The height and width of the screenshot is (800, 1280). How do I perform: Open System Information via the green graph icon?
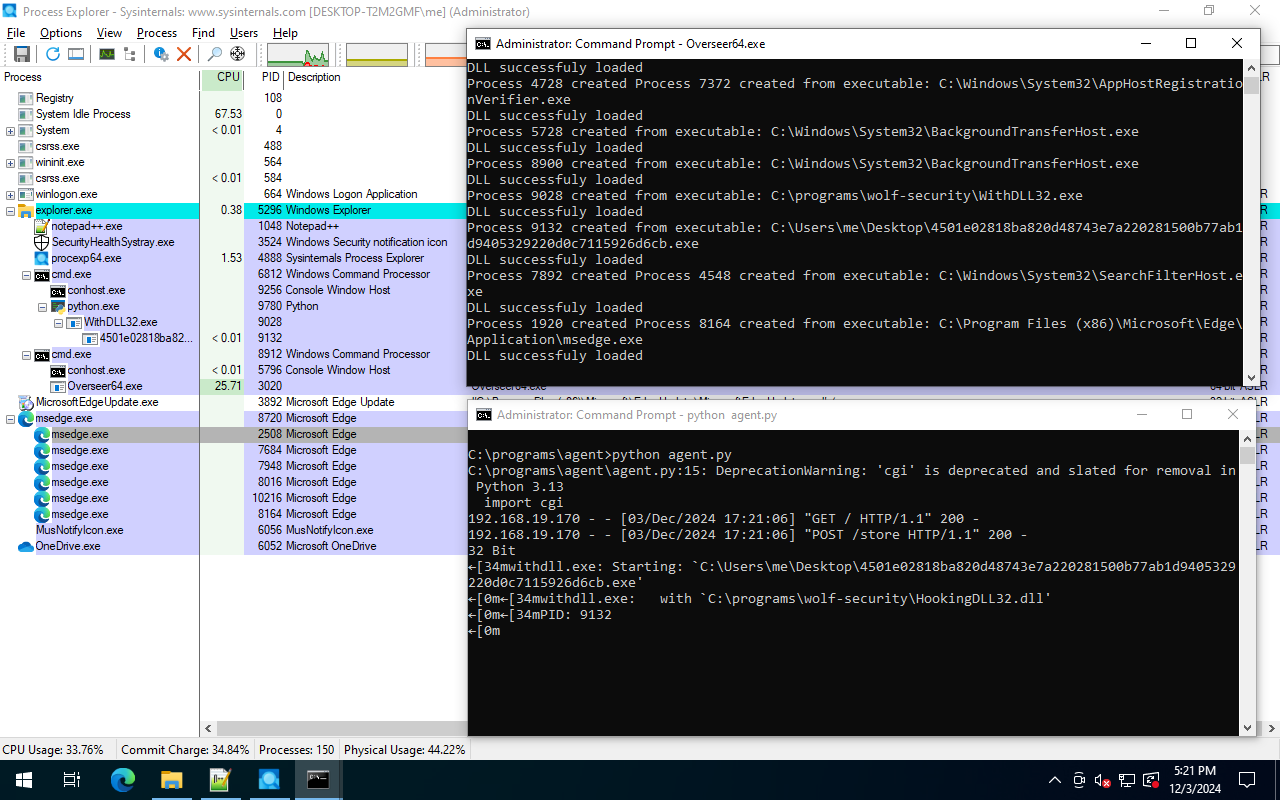click(106, 54)
